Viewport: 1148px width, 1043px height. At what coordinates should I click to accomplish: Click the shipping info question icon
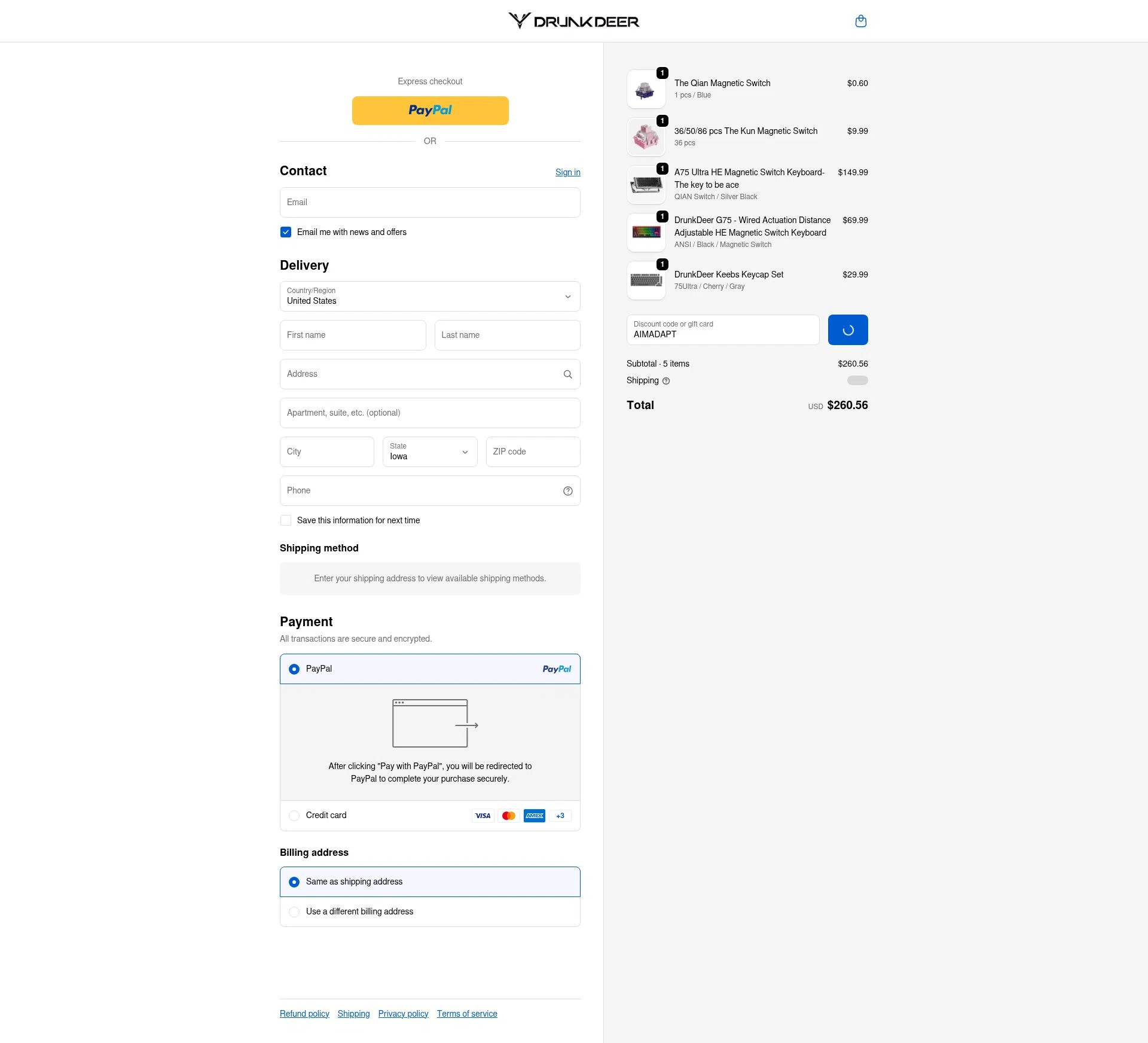pos(666,381)
